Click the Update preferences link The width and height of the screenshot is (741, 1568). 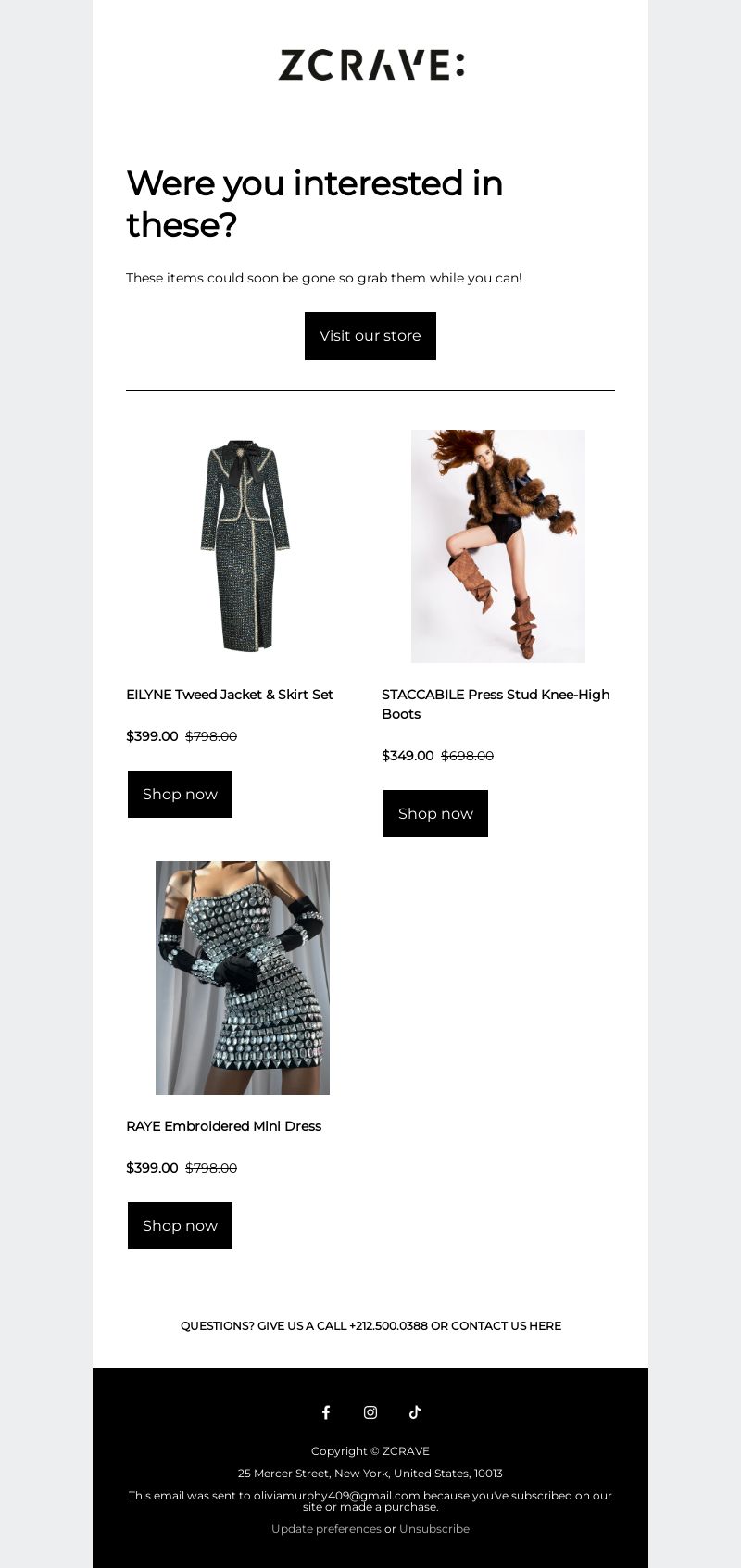[326, 1529]
